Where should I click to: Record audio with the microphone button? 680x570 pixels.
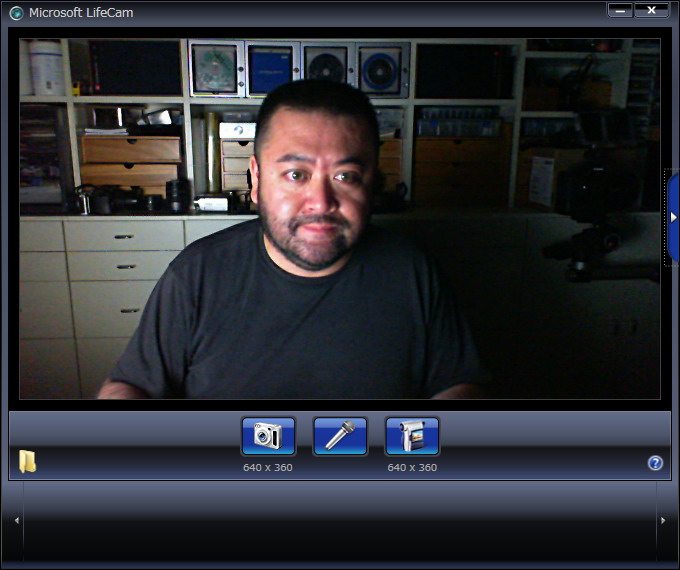coord(340,436)
